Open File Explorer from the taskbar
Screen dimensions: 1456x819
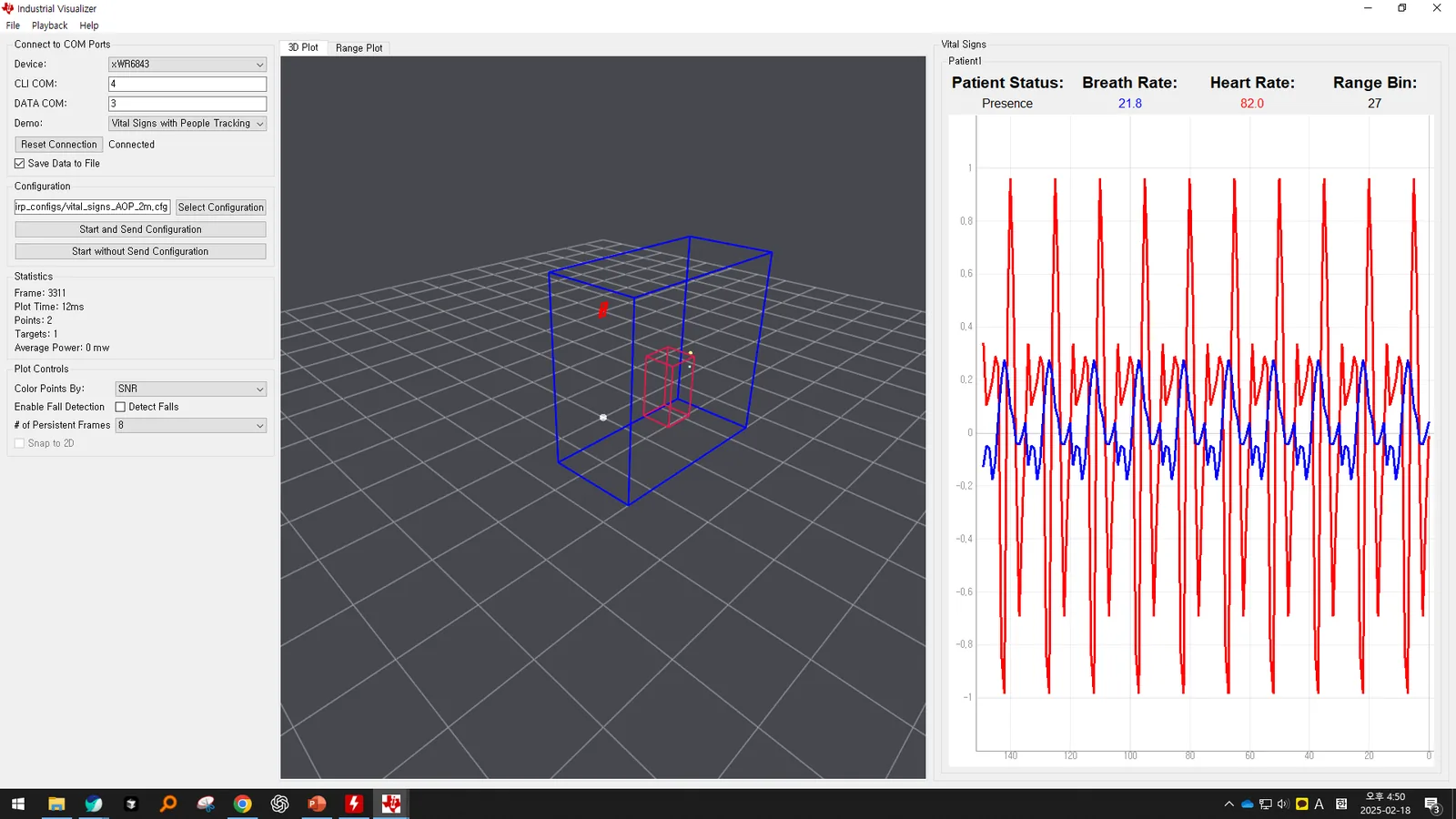(x=56, y=804)
